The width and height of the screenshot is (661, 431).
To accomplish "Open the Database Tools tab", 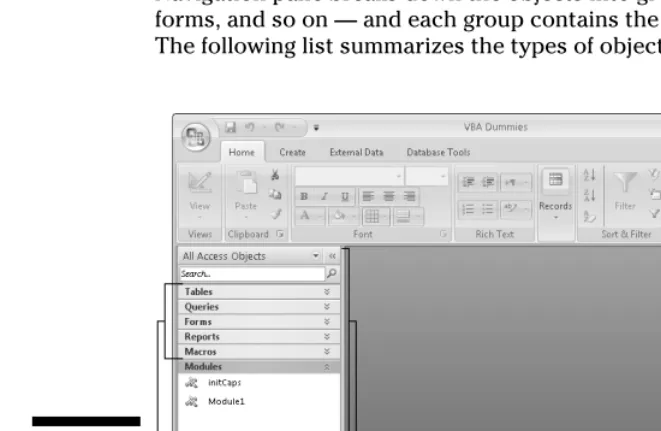I will tap(438, 152).
